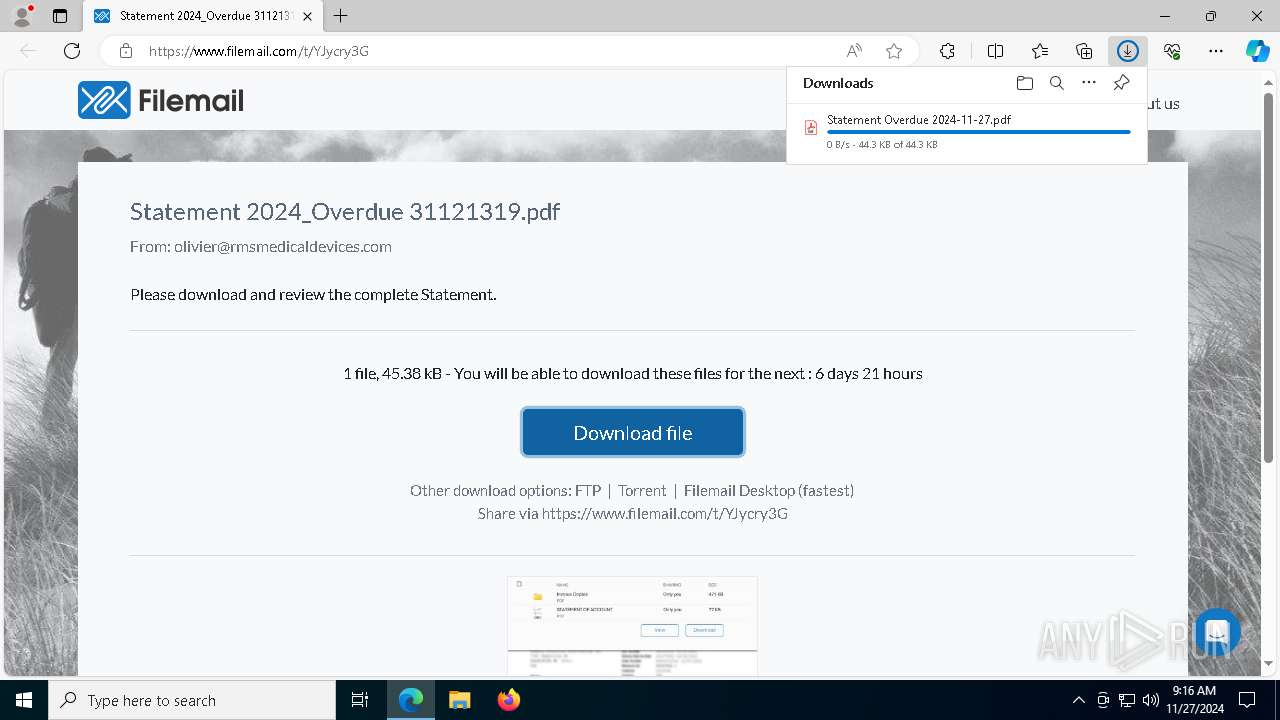Toggle Split screen view
The height and width of the screenshot is (720, 1280).
click(995, 51)
